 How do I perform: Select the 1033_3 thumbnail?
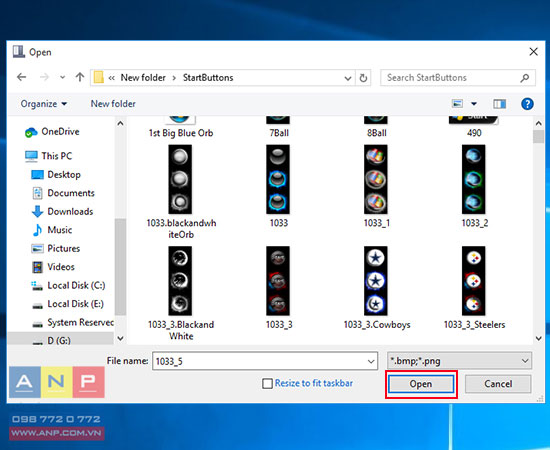(278, 281)
